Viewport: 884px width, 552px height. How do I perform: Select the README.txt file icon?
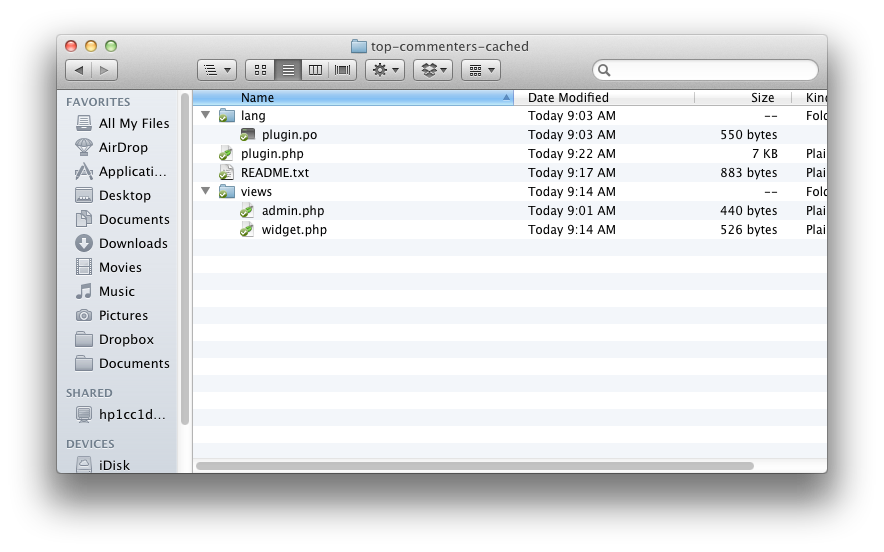point(227,173)
